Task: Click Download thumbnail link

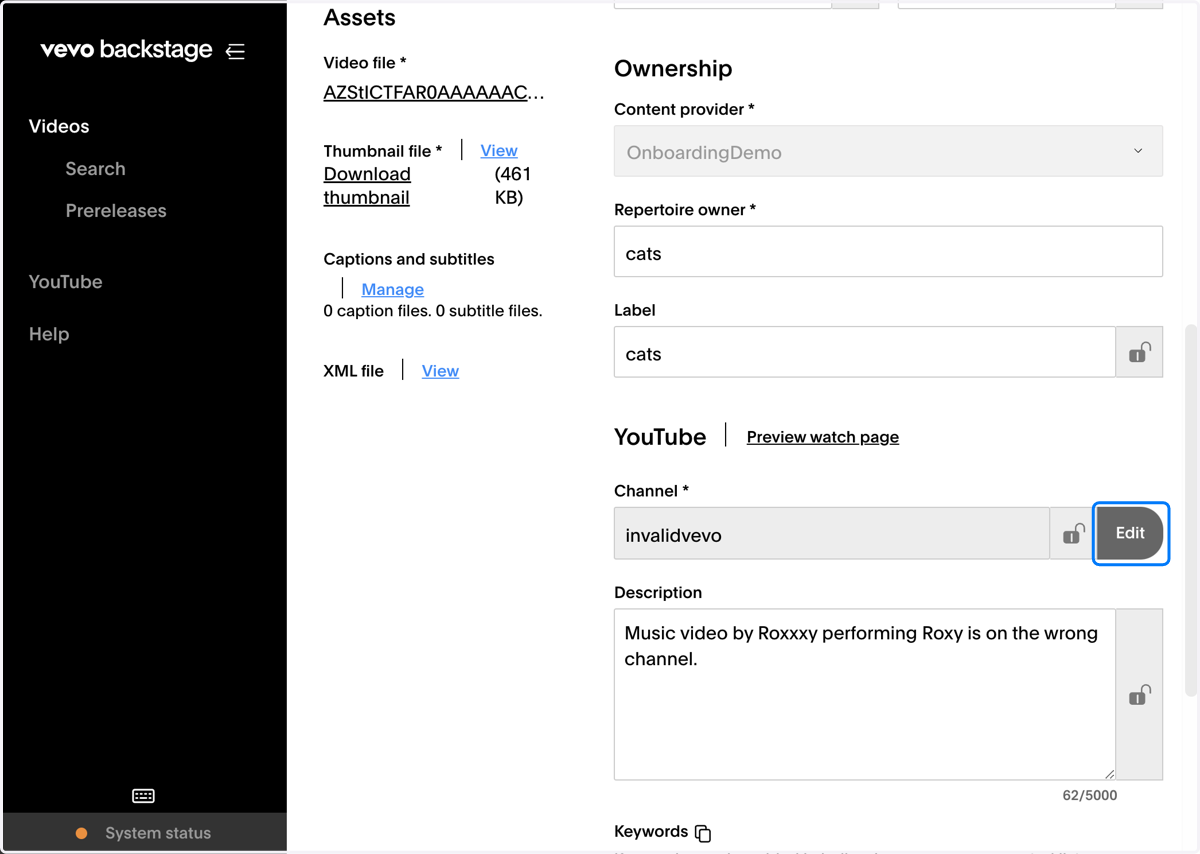Action: point(367,186)
